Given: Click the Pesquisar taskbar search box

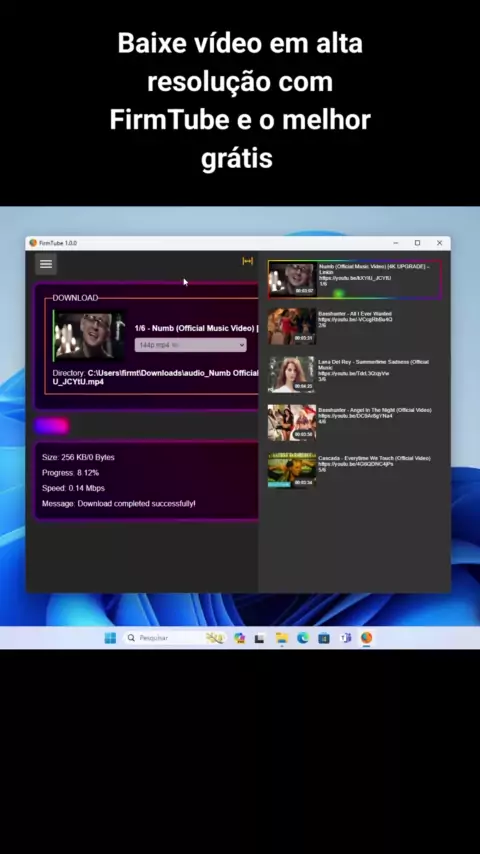Looking at the screenshot, I should 174,638.
